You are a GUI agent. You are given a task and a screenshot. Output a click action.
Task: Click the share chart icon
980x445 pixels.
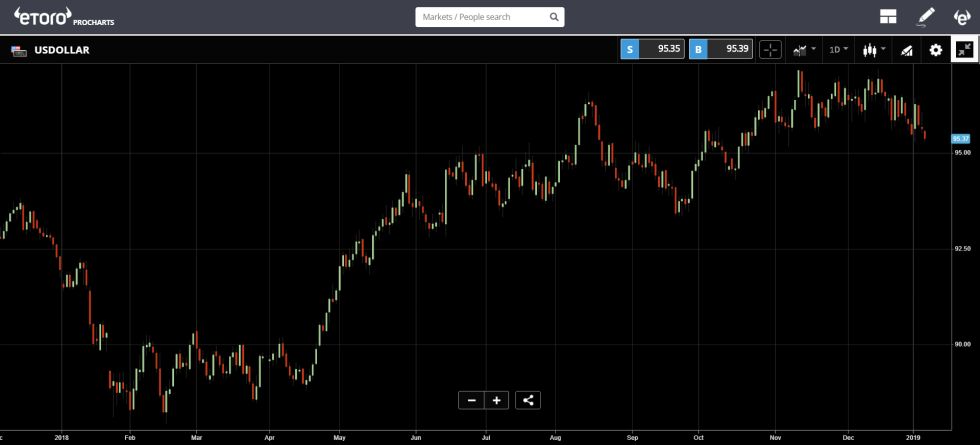528,400
